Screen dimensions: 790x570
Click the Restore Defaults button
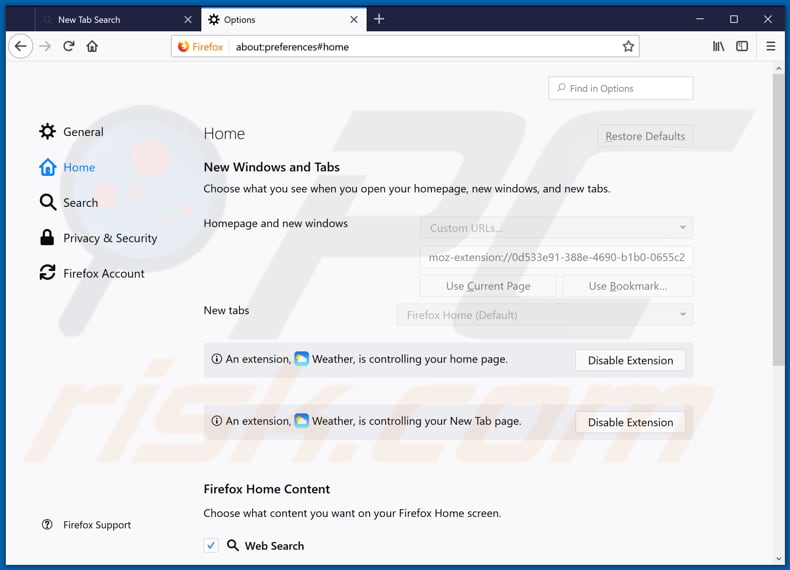pos(645,136)
